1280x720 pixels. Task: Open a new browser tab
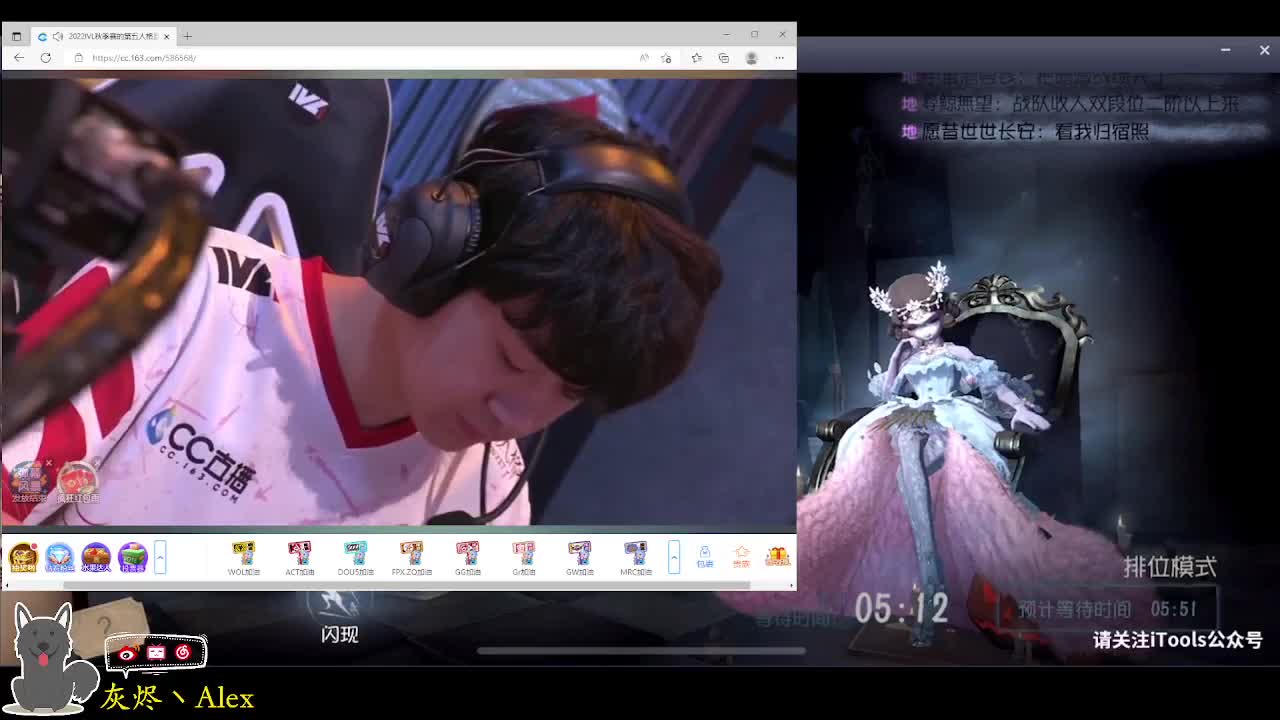(x=187, y=36)
